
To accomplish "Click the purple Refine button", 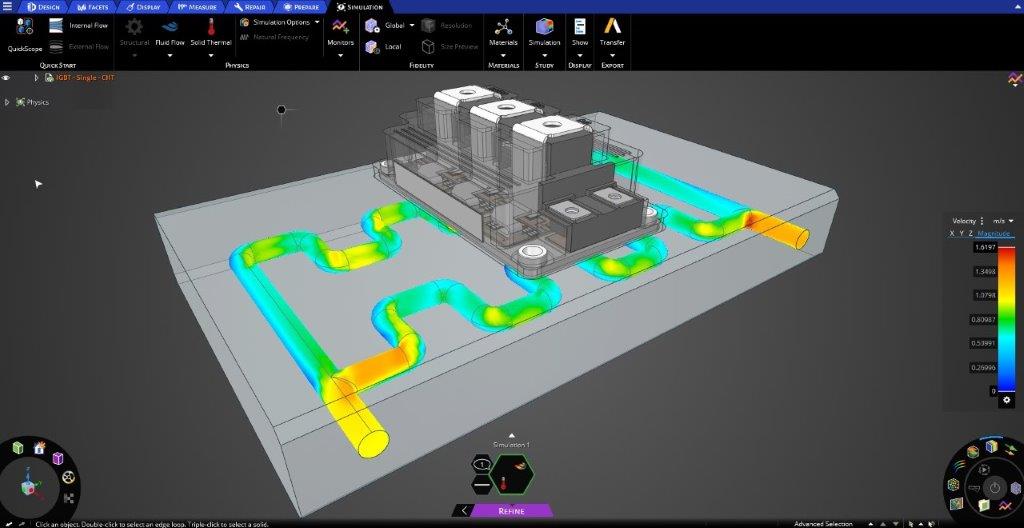I will (511, 510).
